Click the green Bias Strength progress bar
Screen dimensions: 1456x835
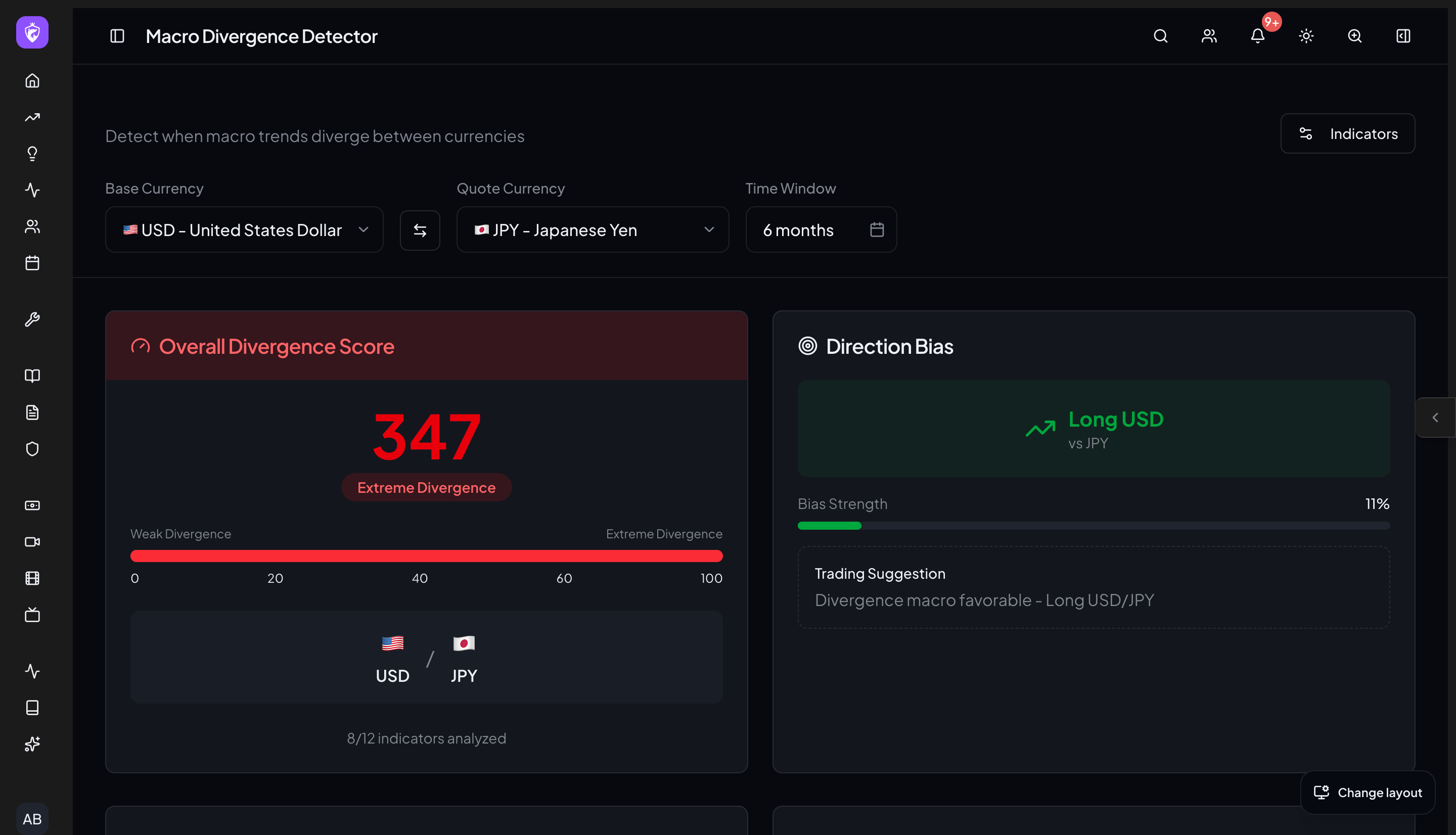coord(1094,526)
